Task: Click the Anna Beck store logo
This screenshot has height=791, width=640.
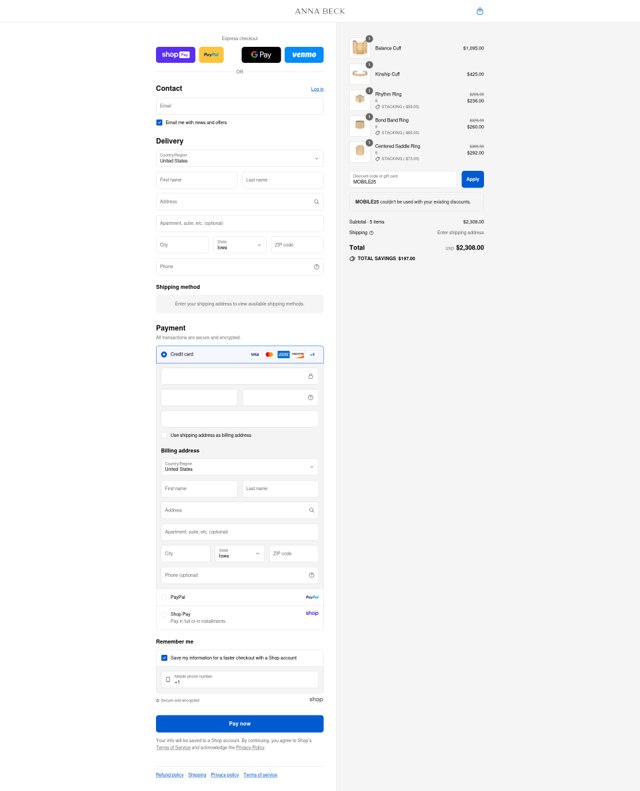Action: pos(320,11)
